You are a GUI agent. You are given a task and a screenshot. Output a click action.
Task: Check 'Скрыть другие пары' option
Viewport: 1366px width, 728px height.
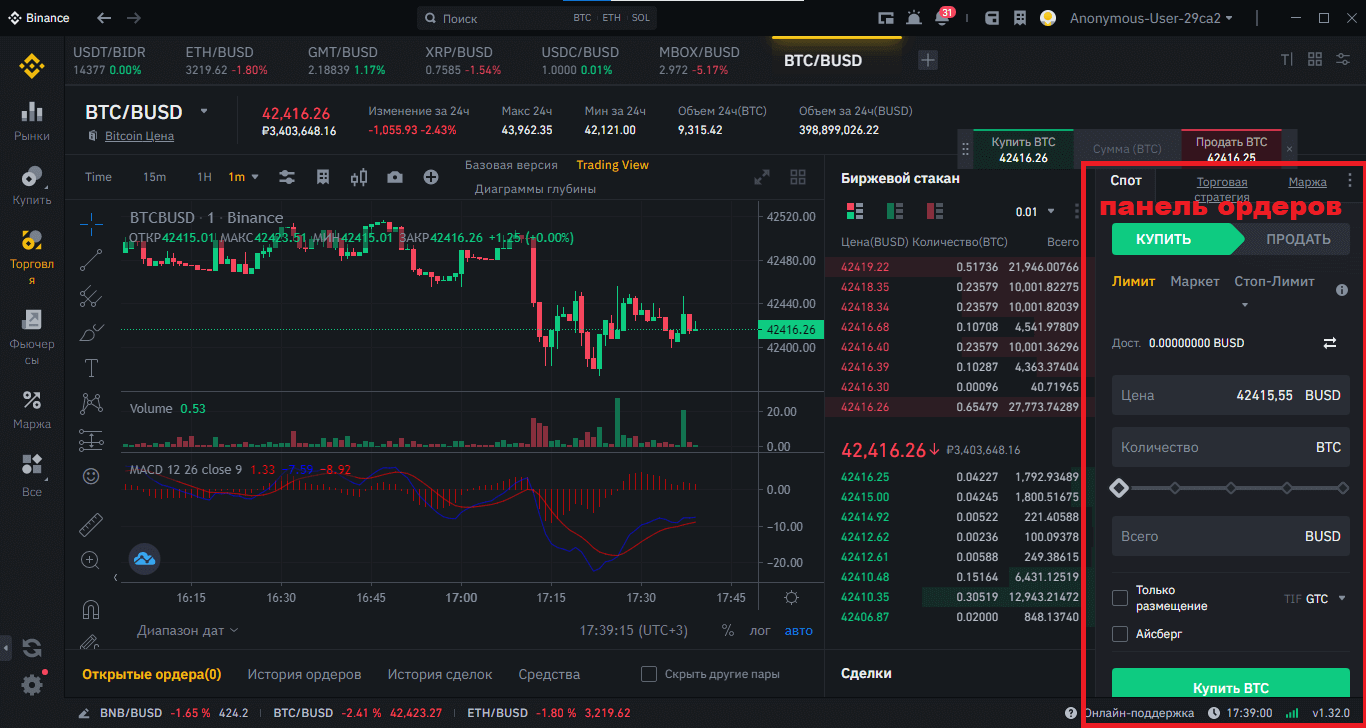[x=649, y=674]
